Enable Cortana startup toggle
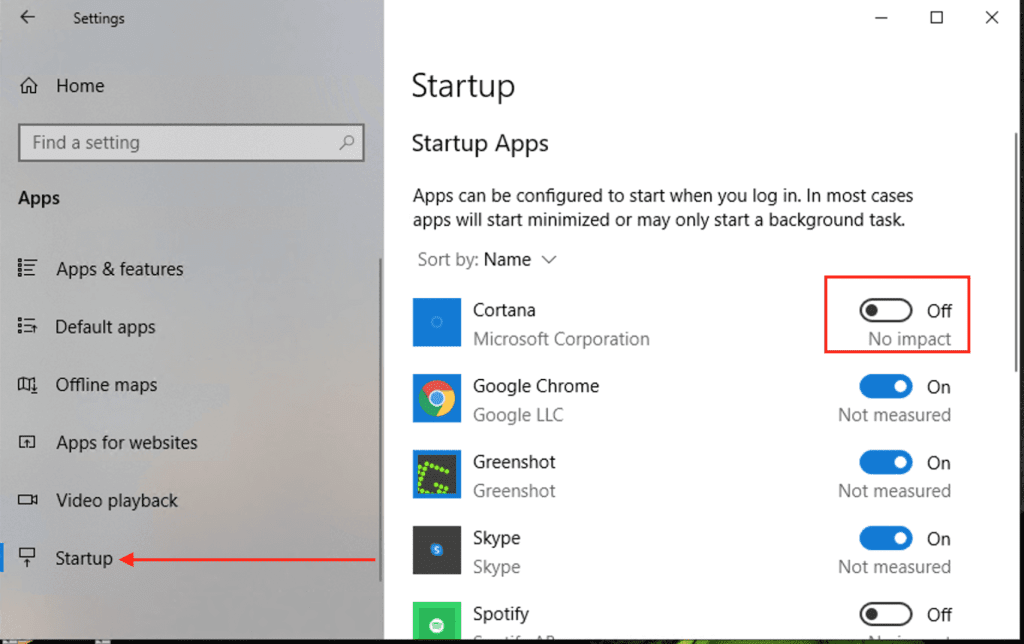The width and height of the screenshot is (1024, 644). (885, 311)
